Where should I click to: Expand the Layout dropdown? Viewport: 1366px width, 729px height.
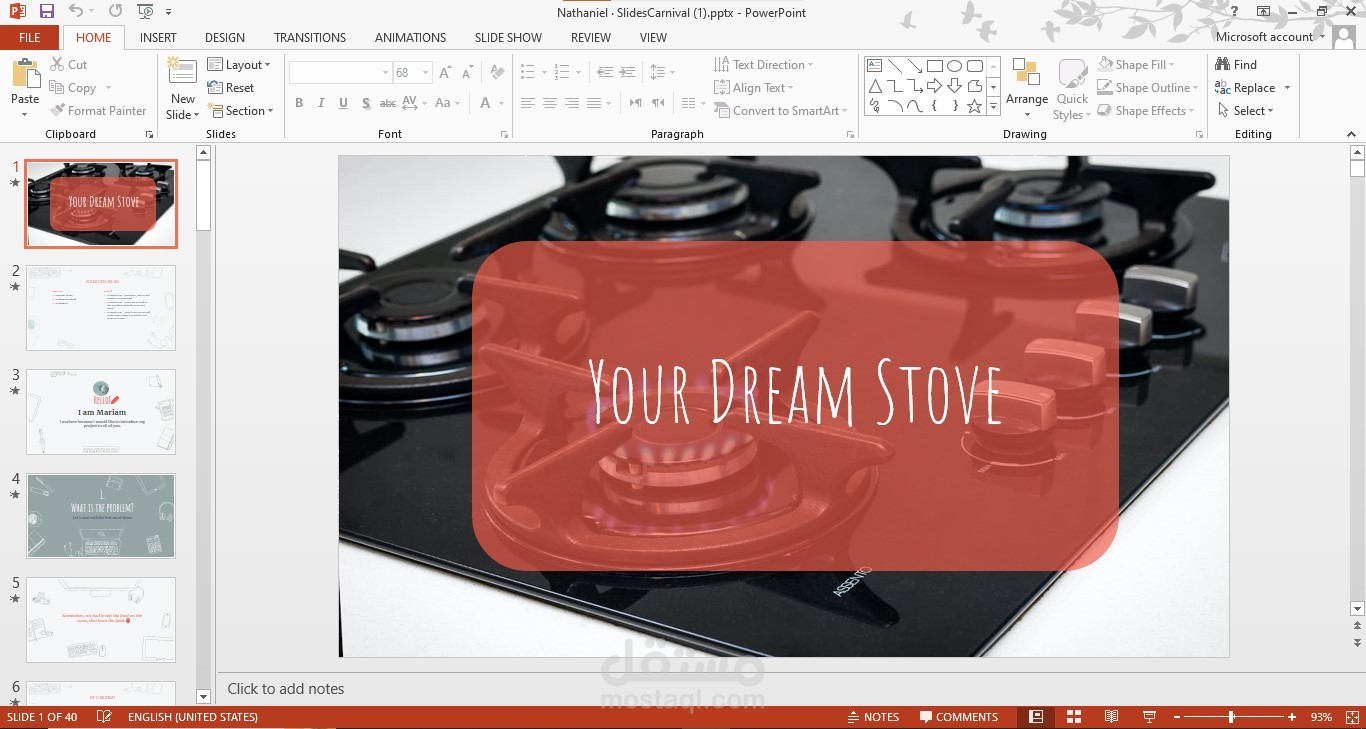tap(239, 65)
